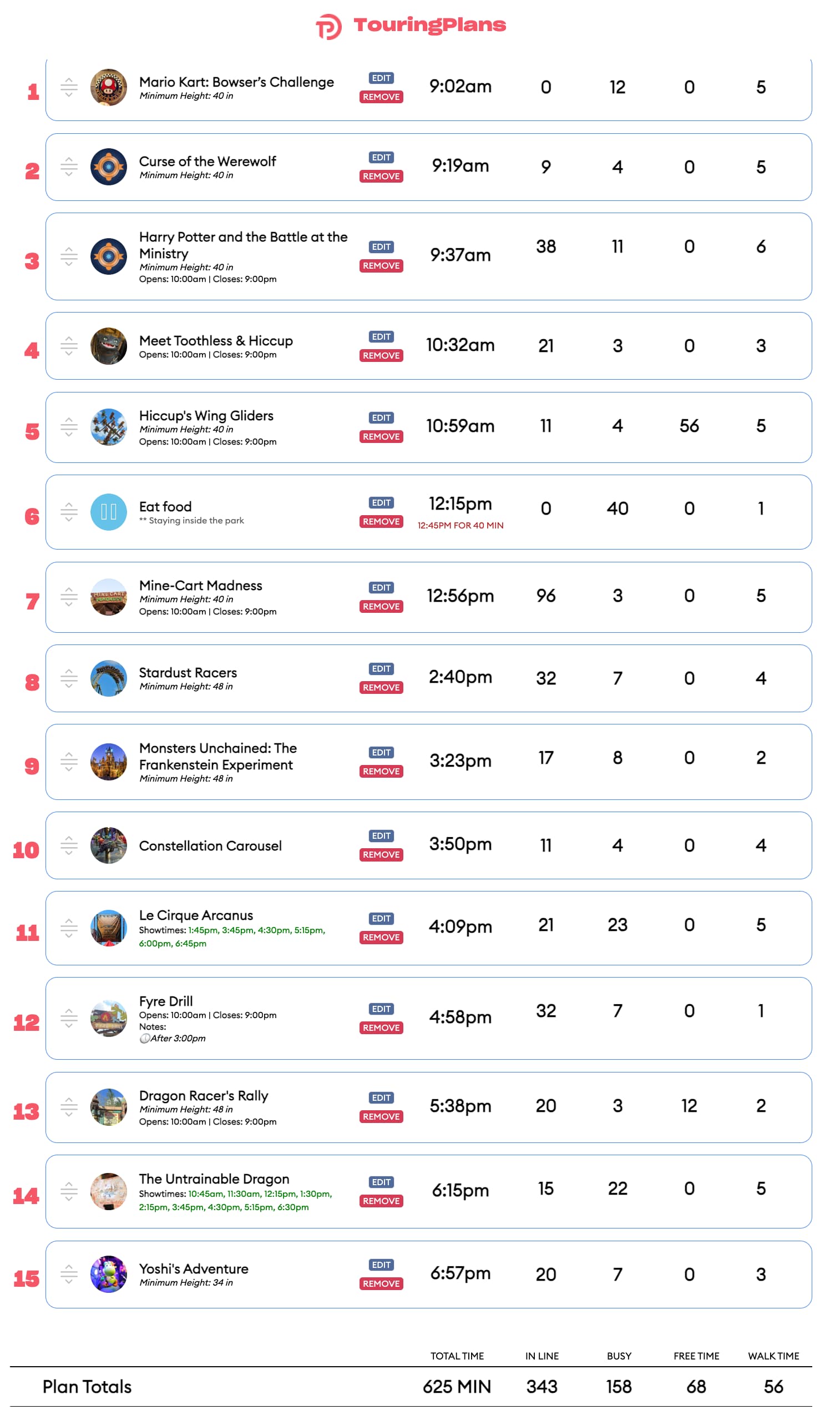
Task: Edit the Eat food break step
Action: click(381, 502)
